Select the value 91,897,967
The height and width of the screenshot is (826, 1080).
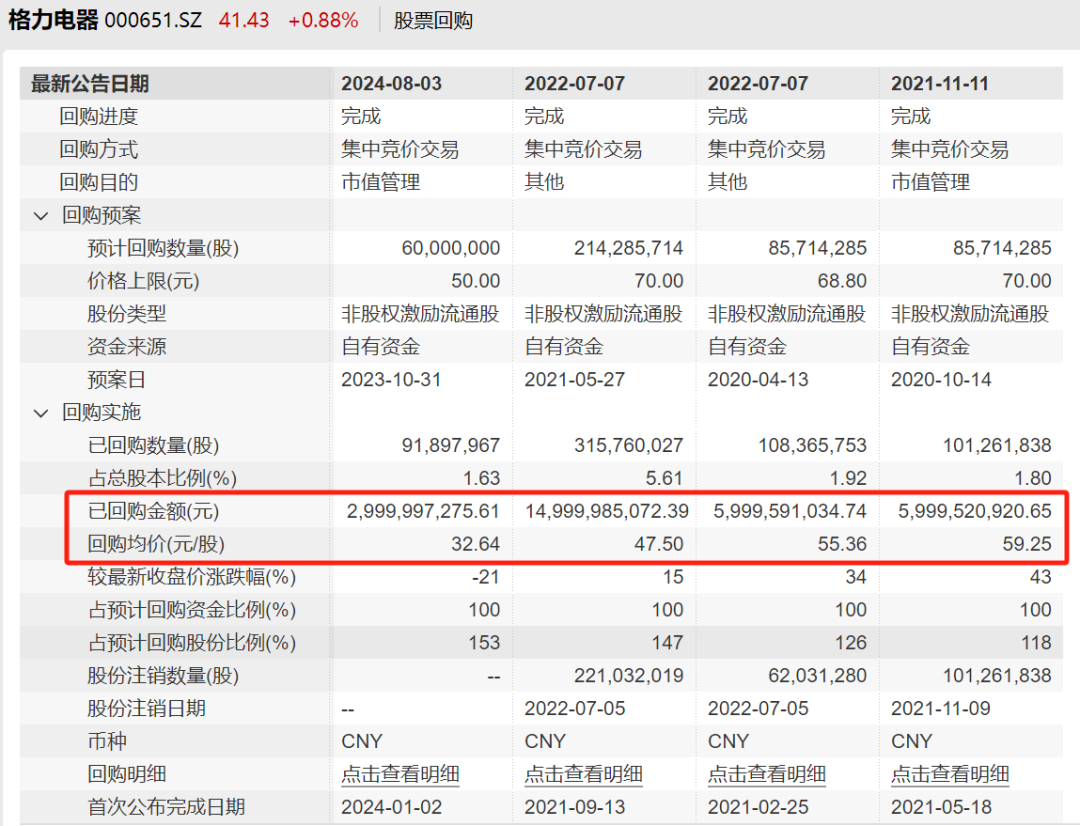click(450, 446)
